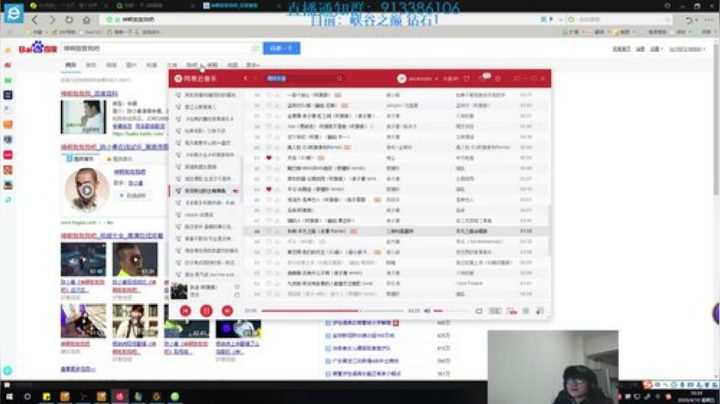
Task: Switch to the first browser tab
Action: 69,6
